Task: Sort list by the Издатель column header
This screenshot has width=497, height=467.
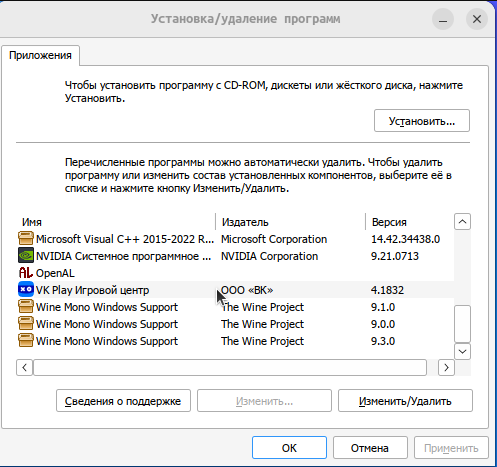Action: [x=291, y=222]
